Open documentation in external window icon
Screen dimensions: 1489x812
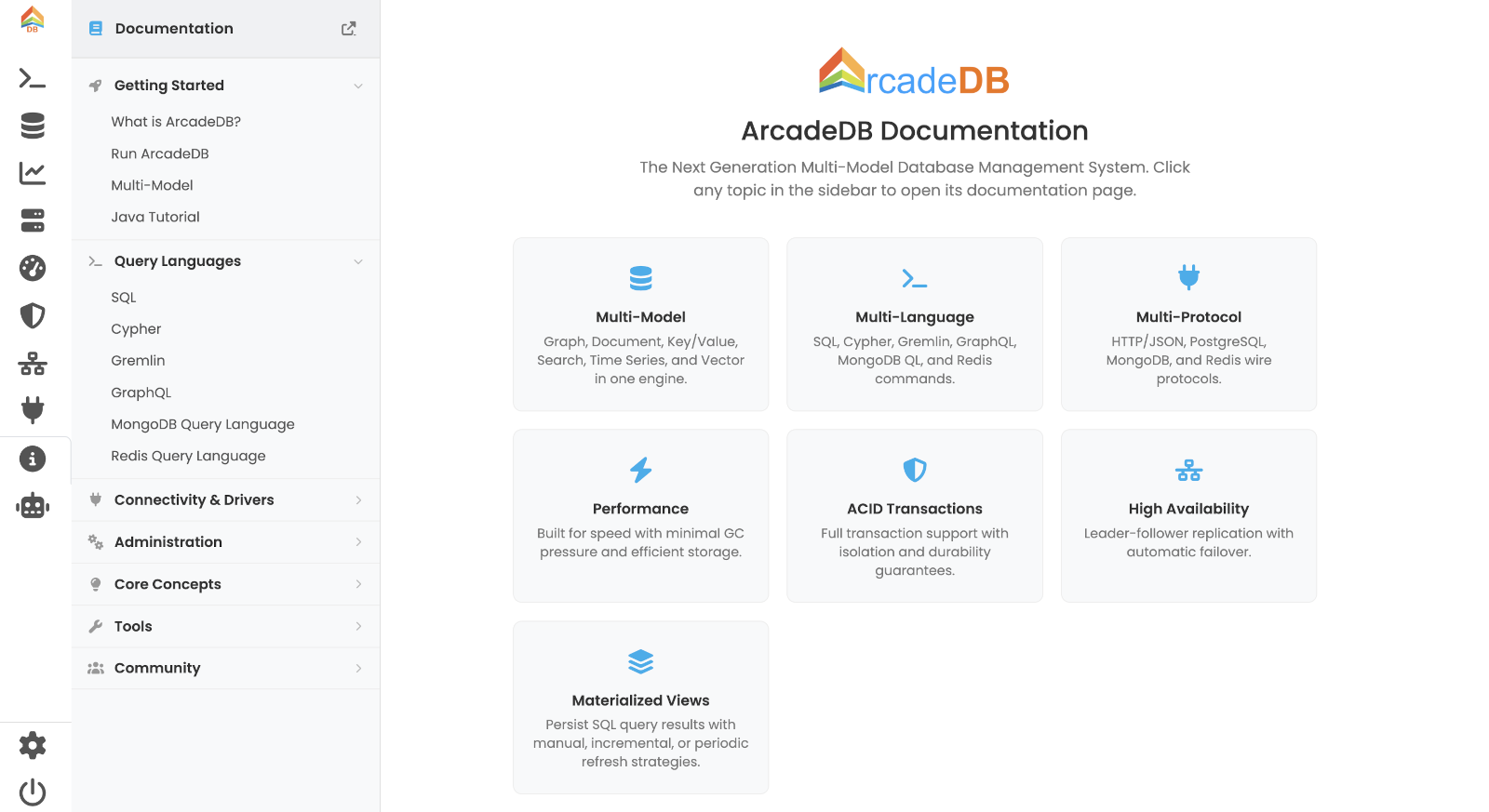click(349, 29)
